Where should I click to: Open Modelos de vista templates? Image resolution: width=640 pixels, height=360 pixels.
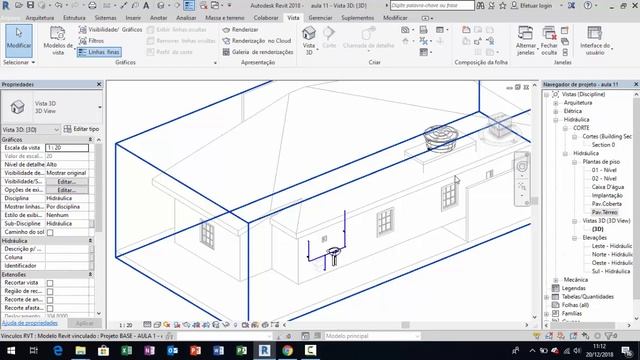coord(58,40)
